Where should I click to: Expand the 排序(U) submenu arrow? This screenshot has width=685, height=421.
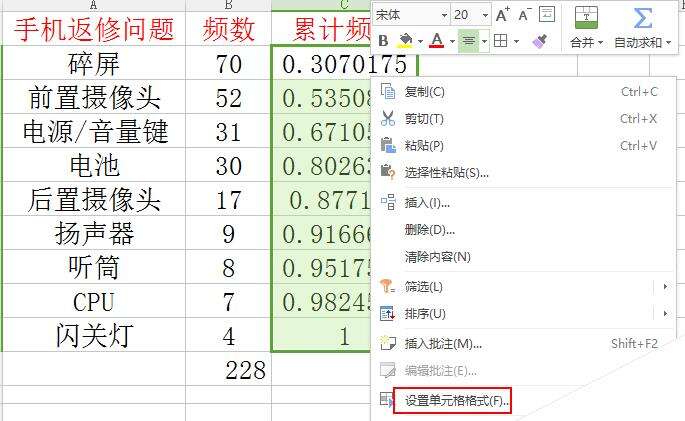665,313
